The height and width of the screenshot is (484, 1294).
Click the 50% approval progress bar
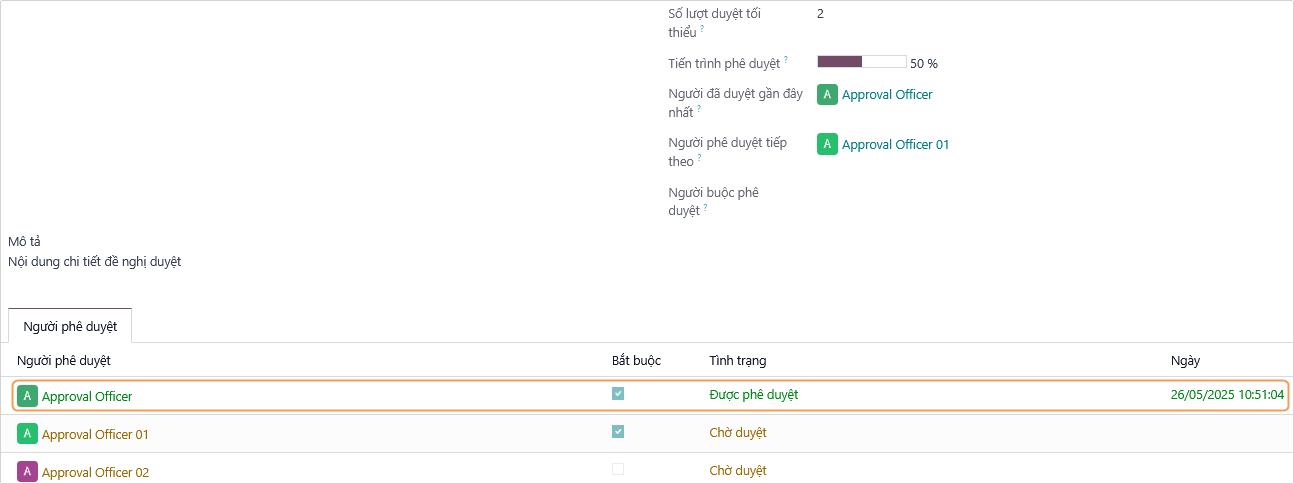tap(861, 62)
